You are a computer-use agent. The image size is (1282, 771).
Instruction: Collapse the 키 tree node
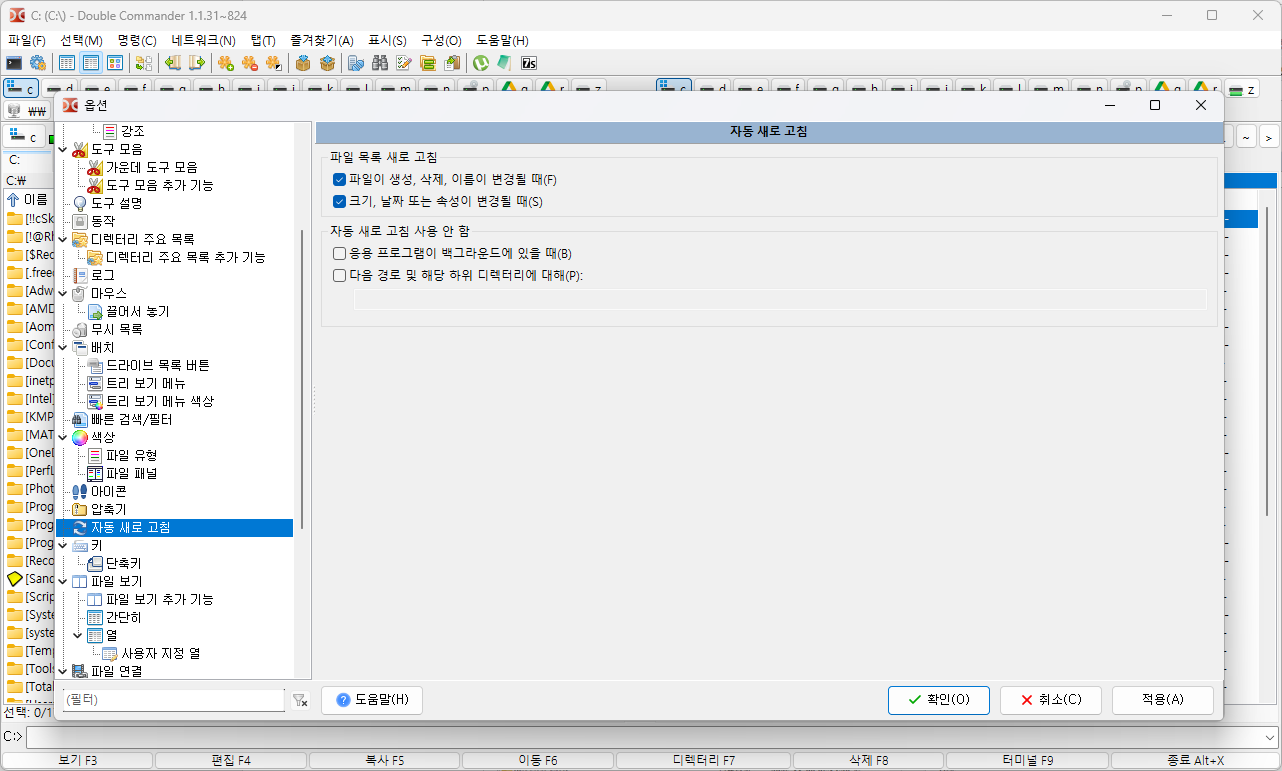pyautogui.click(x=63, y=545)
